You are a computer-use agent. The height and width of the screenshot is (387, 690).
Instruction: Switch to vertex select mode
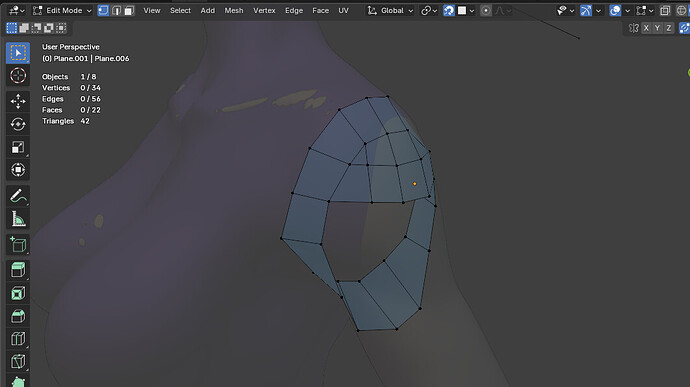tap(103, 10)
